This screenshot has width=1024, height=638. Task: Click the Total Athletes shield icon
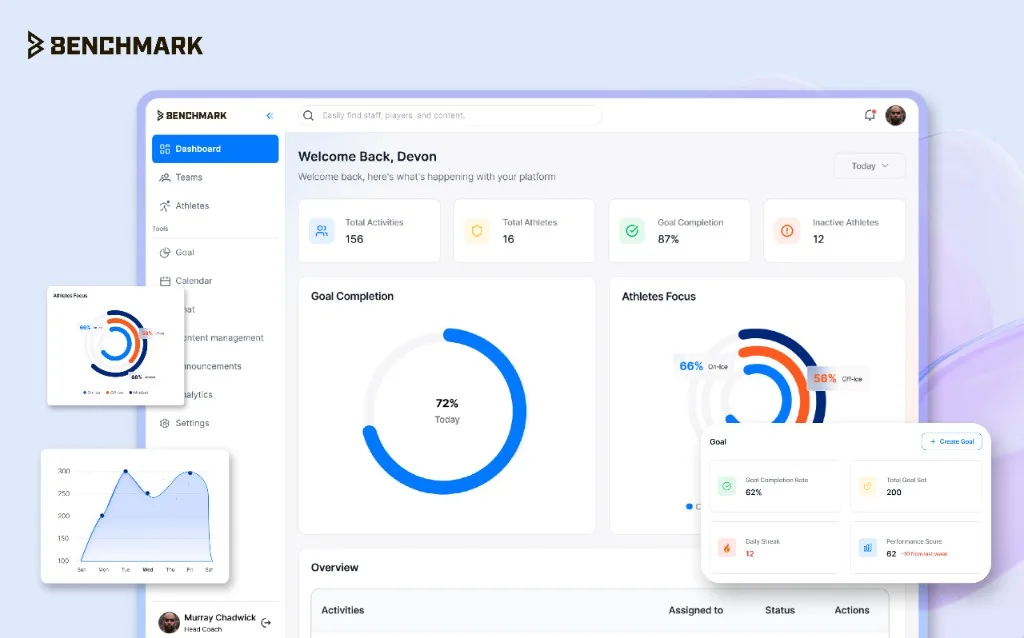click(477, 231)
